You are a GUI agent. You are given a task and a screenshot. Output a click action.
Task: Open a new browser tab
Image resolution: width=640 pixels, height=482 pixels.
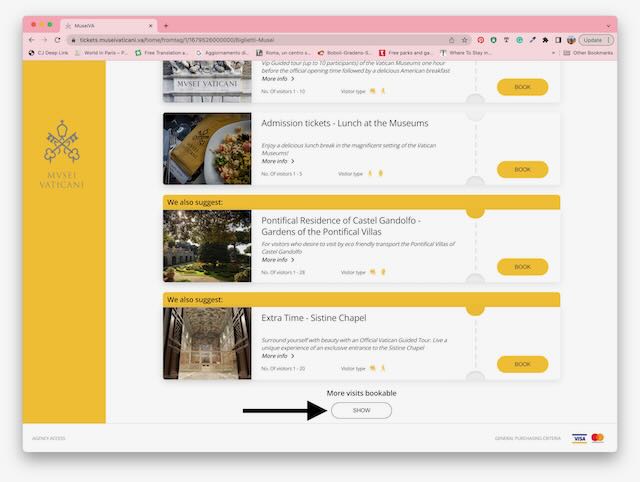(x=166, y=26)
